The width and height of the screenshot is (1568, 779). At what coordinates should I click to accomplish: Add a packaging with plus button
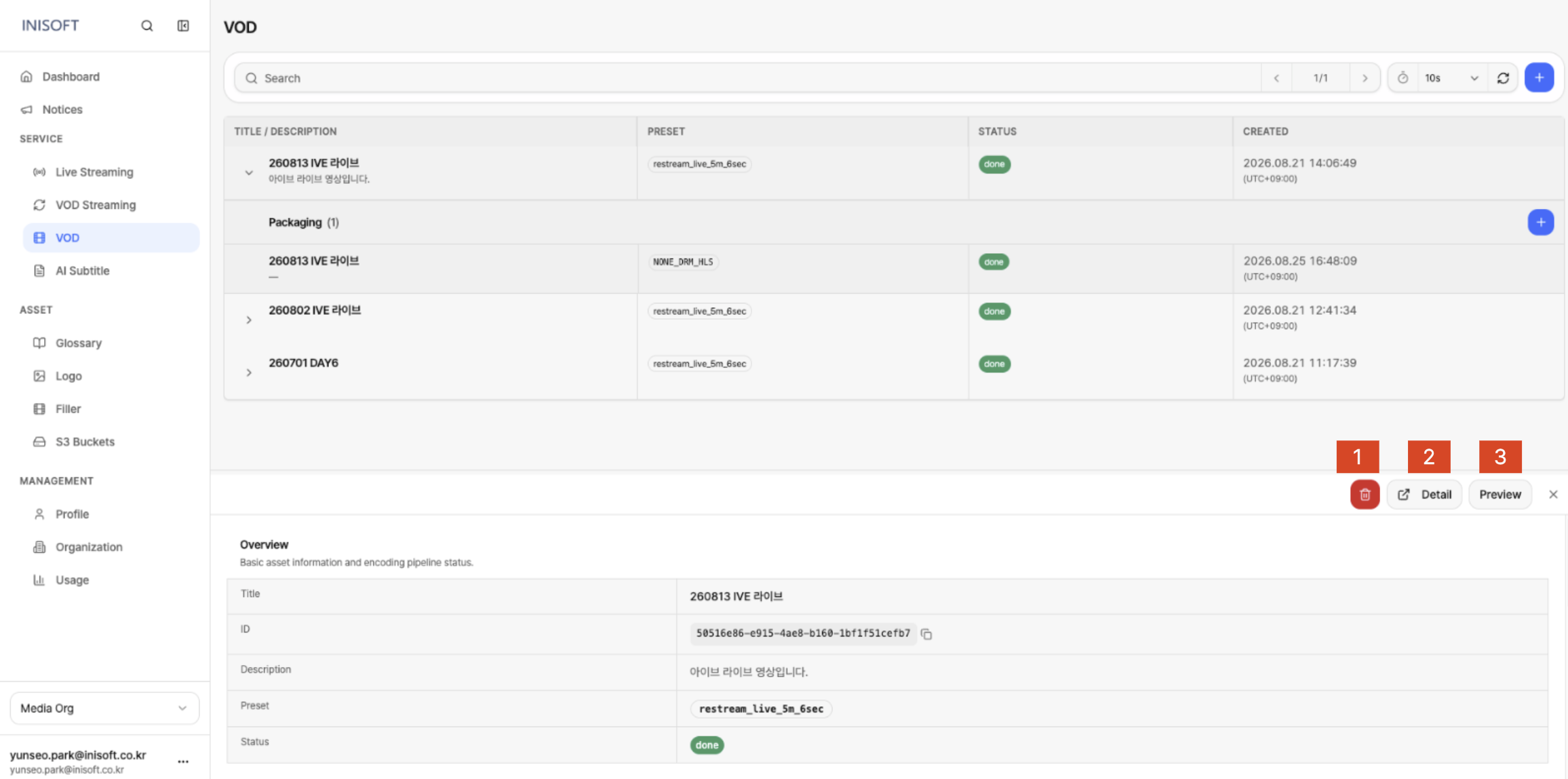[x=1540, y=223]
